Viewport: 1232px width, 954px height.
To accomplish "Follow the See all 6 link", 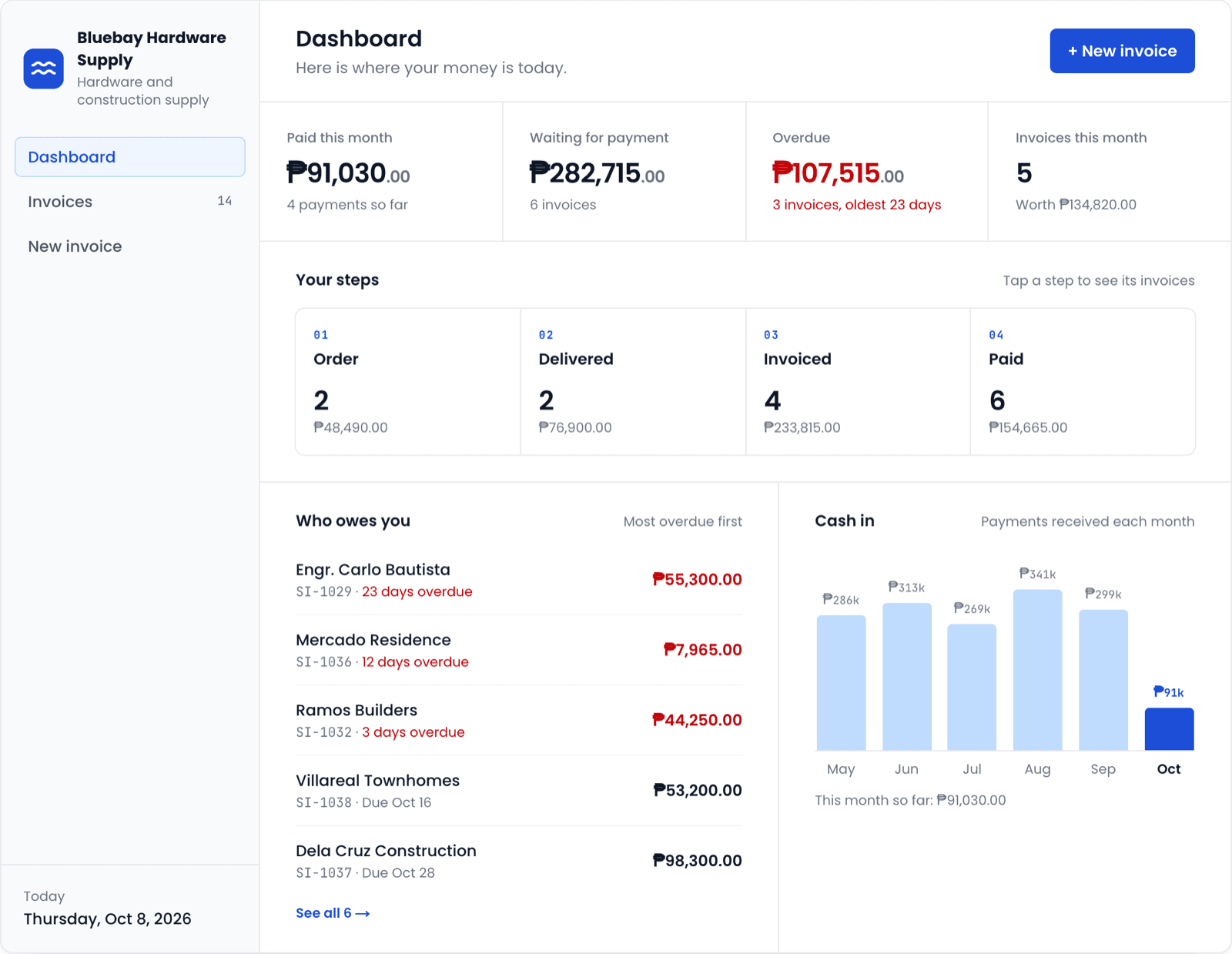I will tap(333, 913).
